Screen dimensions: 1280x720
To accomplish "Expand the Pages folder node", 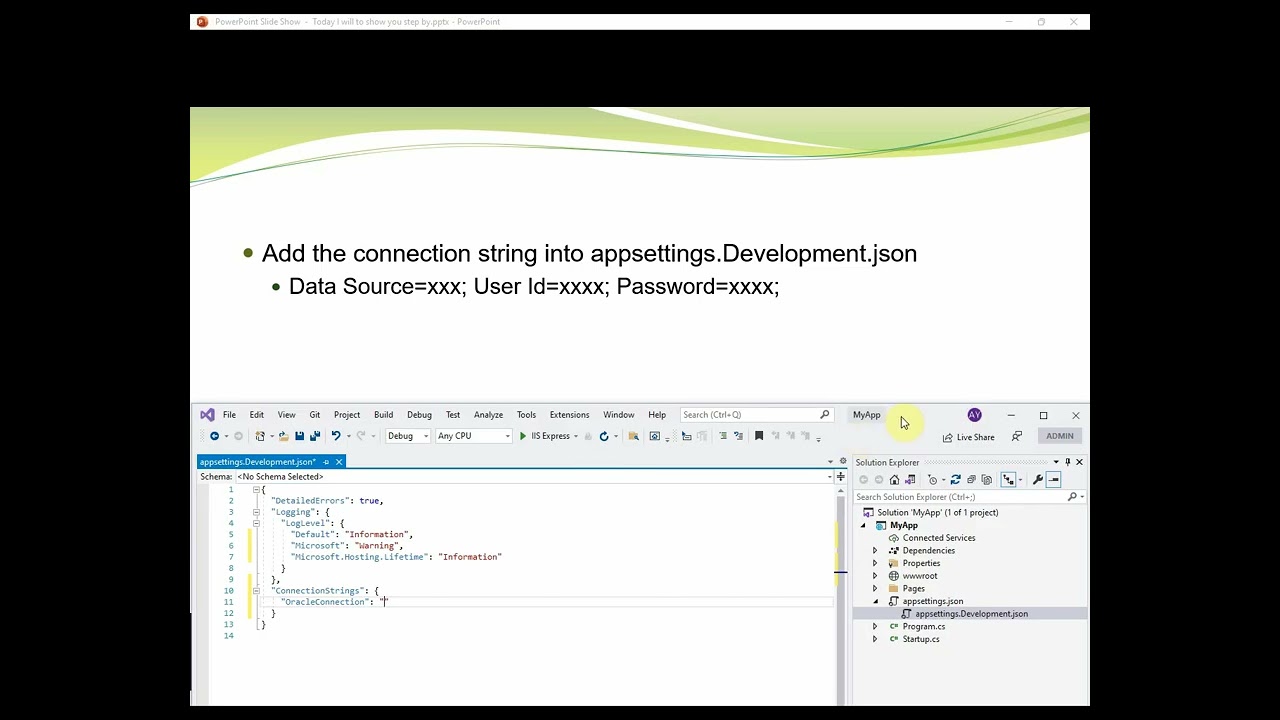I will pyautogui.click(x=875, y=589).
